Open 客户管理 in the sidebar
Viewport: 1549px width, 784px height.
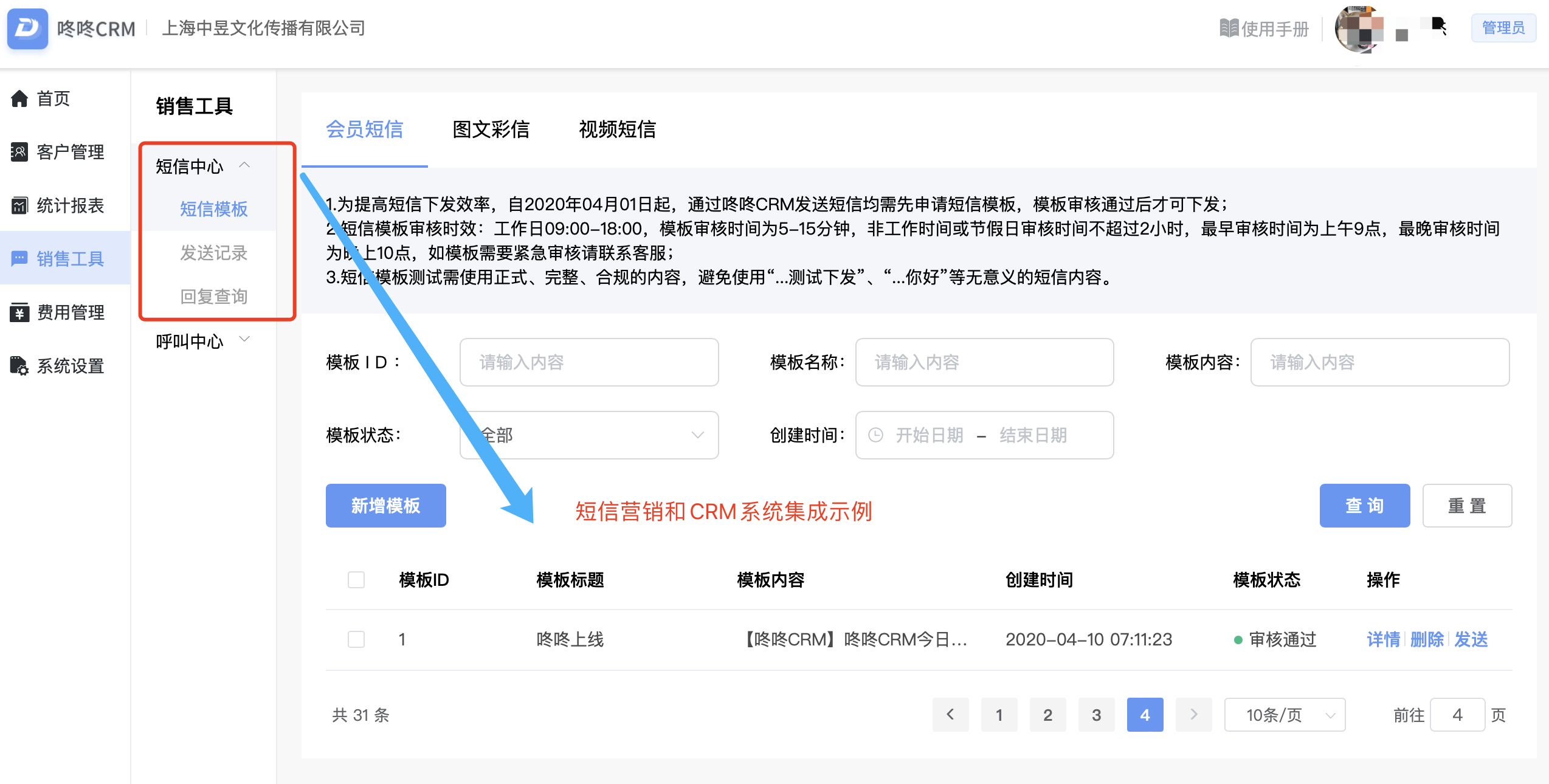(71, 152)
